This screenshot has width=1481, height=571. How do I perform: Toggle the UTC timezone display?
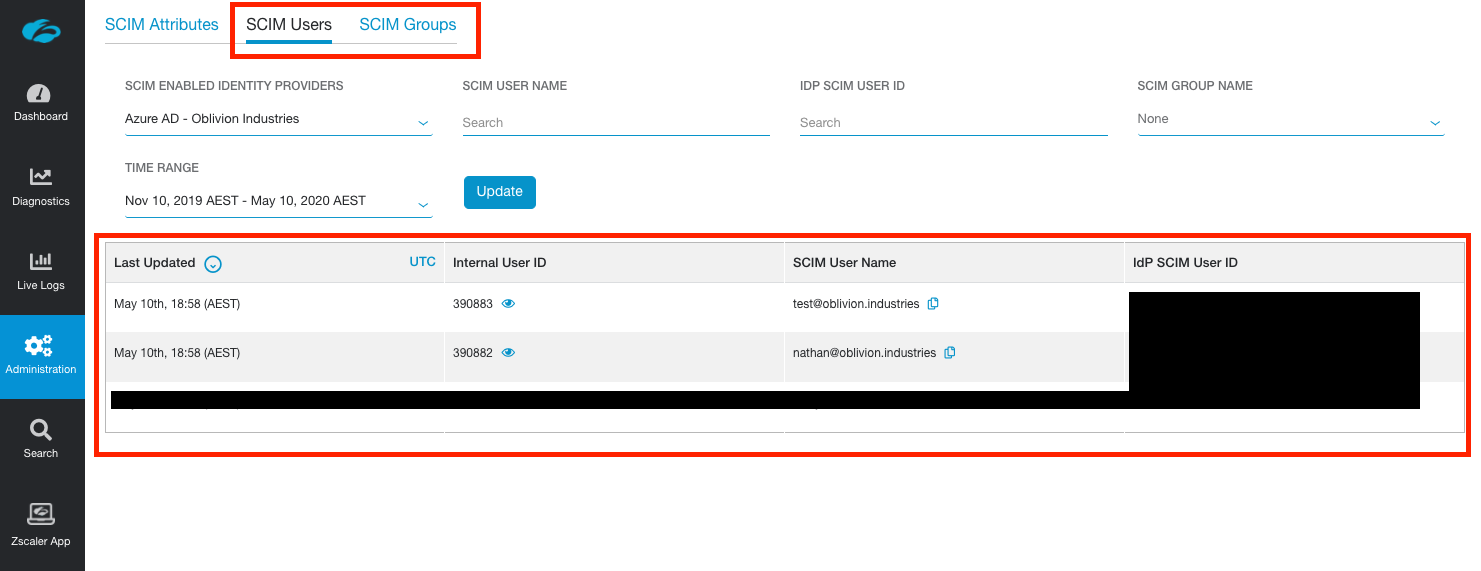click(x=422, y=262)
